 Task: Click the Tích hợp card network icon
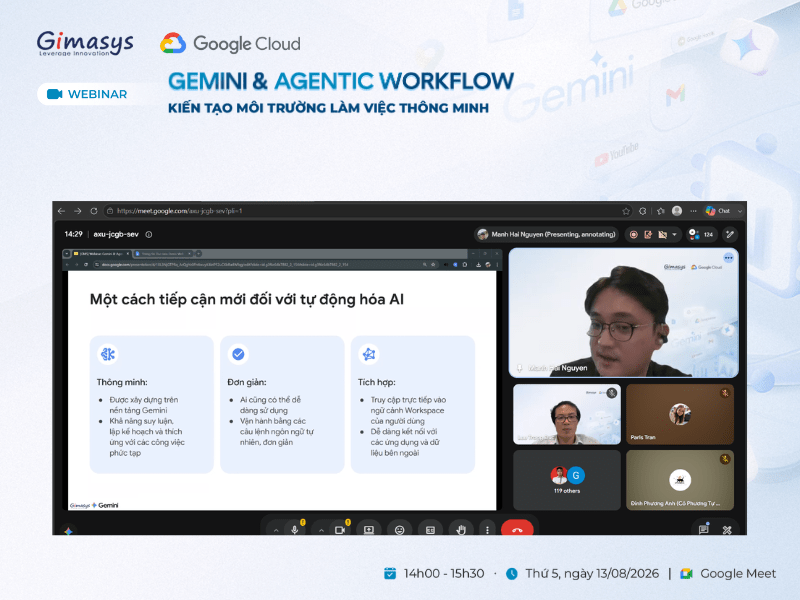point(369,354)
